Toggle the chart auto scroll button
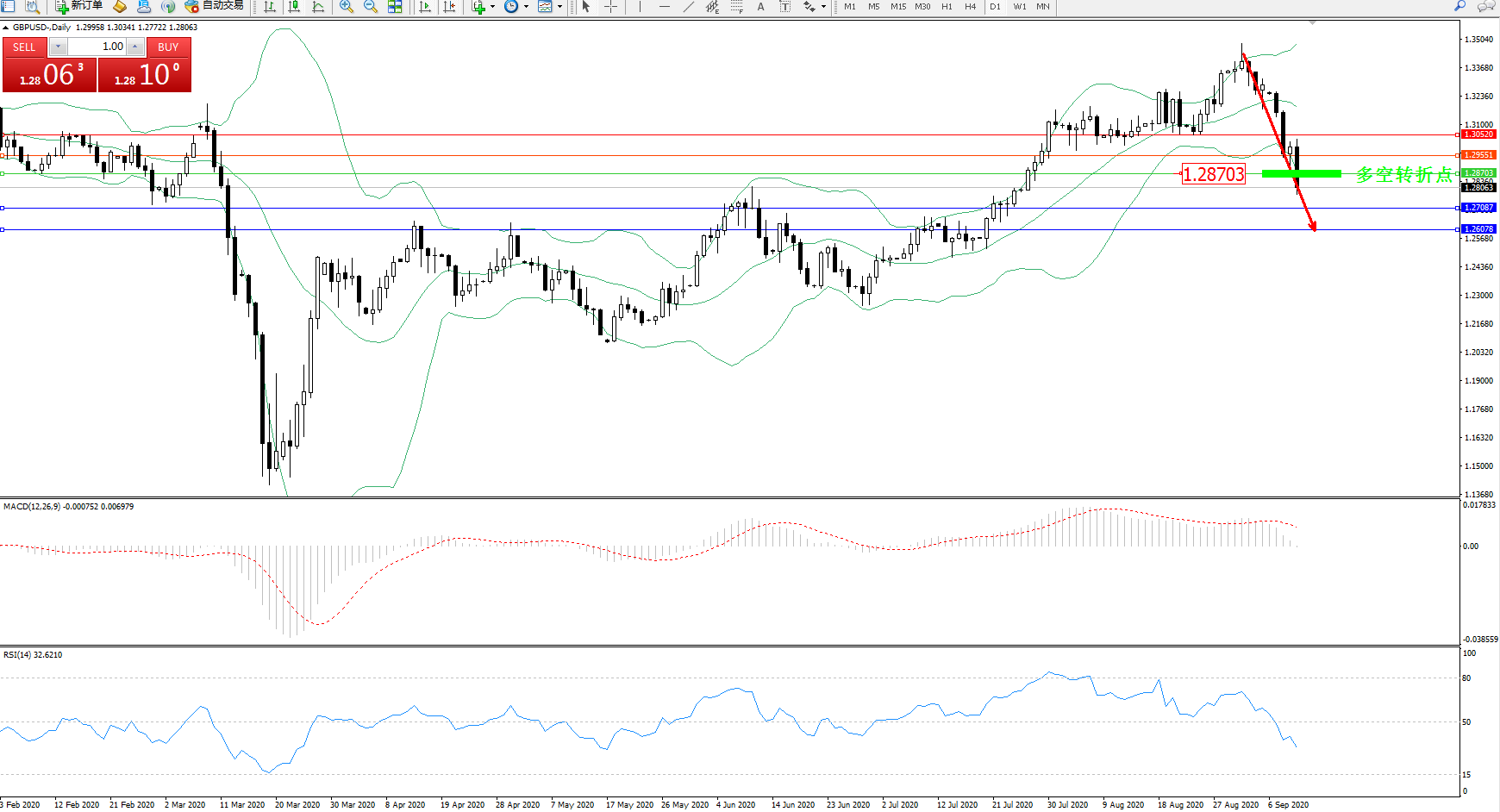 pos(425,7)
